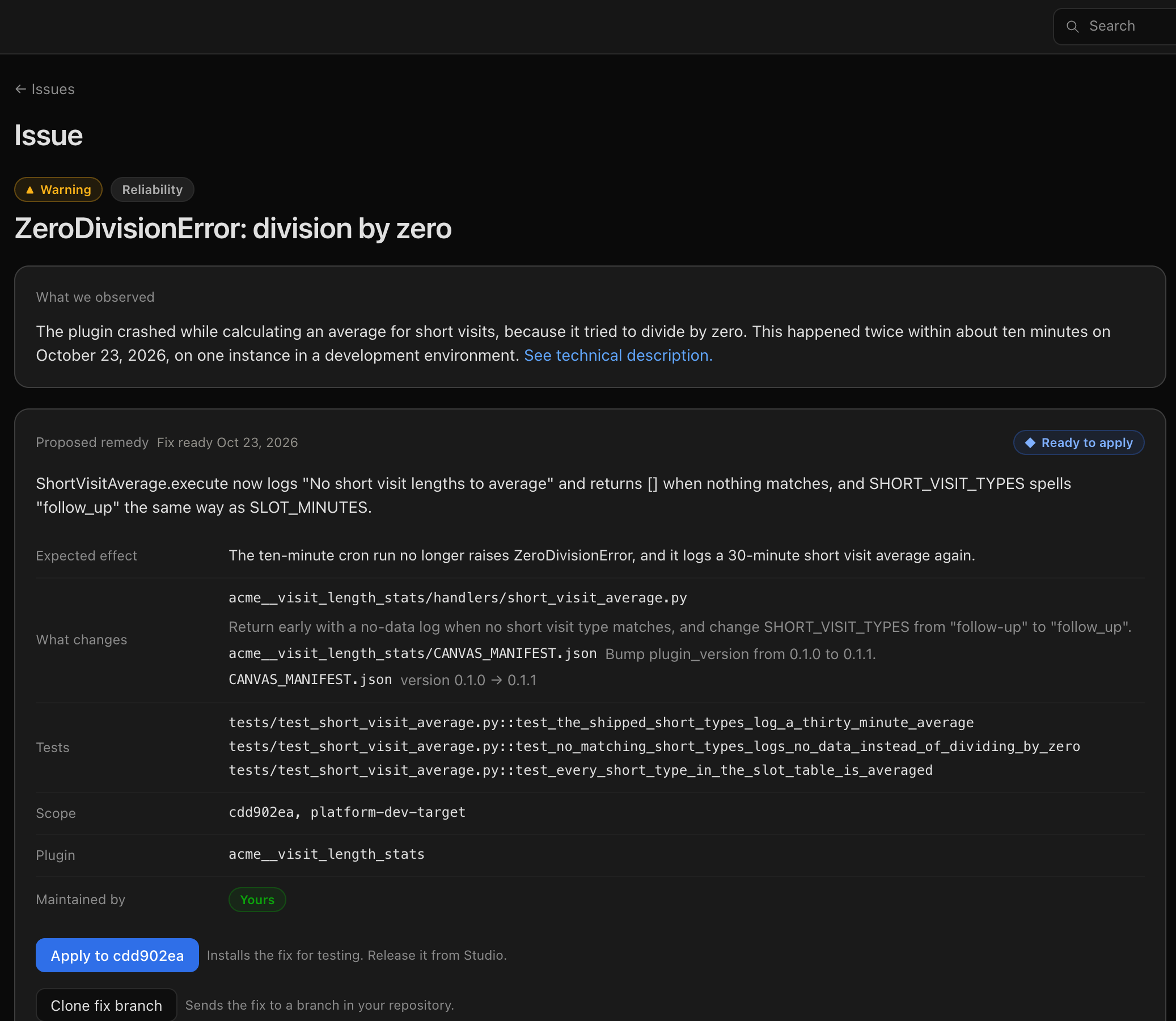
Task: Click the search magnifier icon
Action: [1072, 26]
